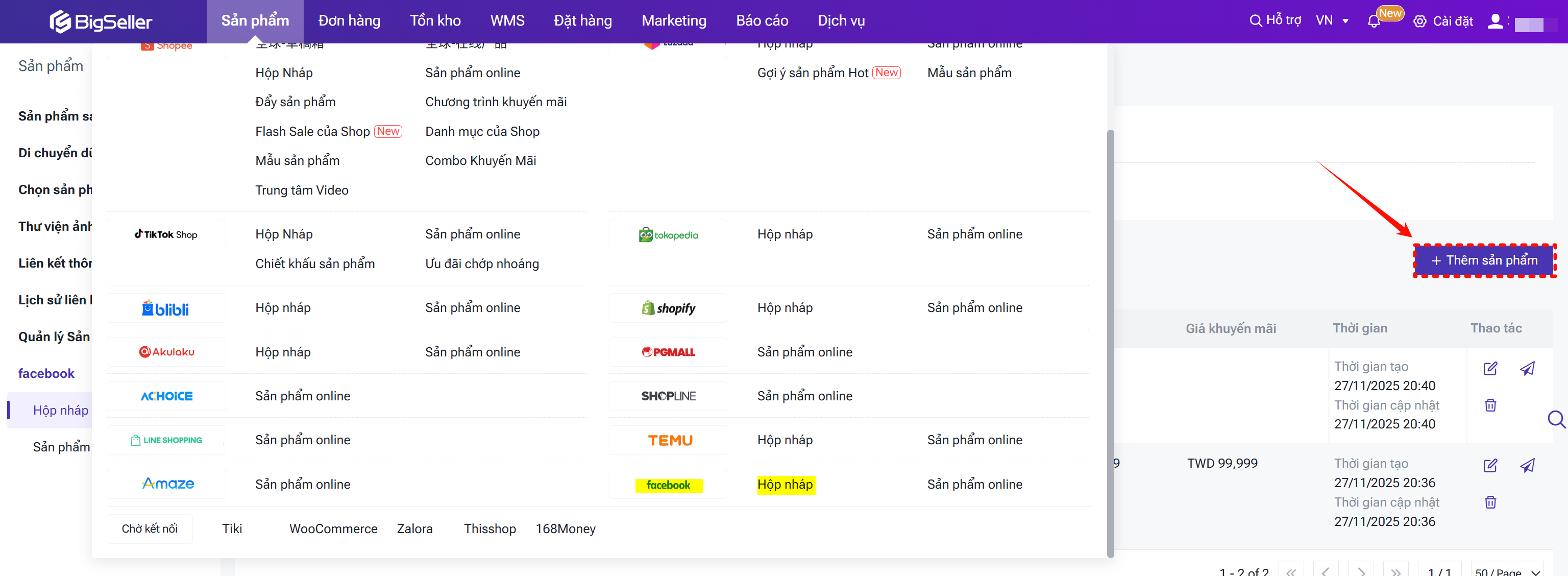
Task: Click publish paper-plane icon in first row
Action: [x=1527, y=368]
